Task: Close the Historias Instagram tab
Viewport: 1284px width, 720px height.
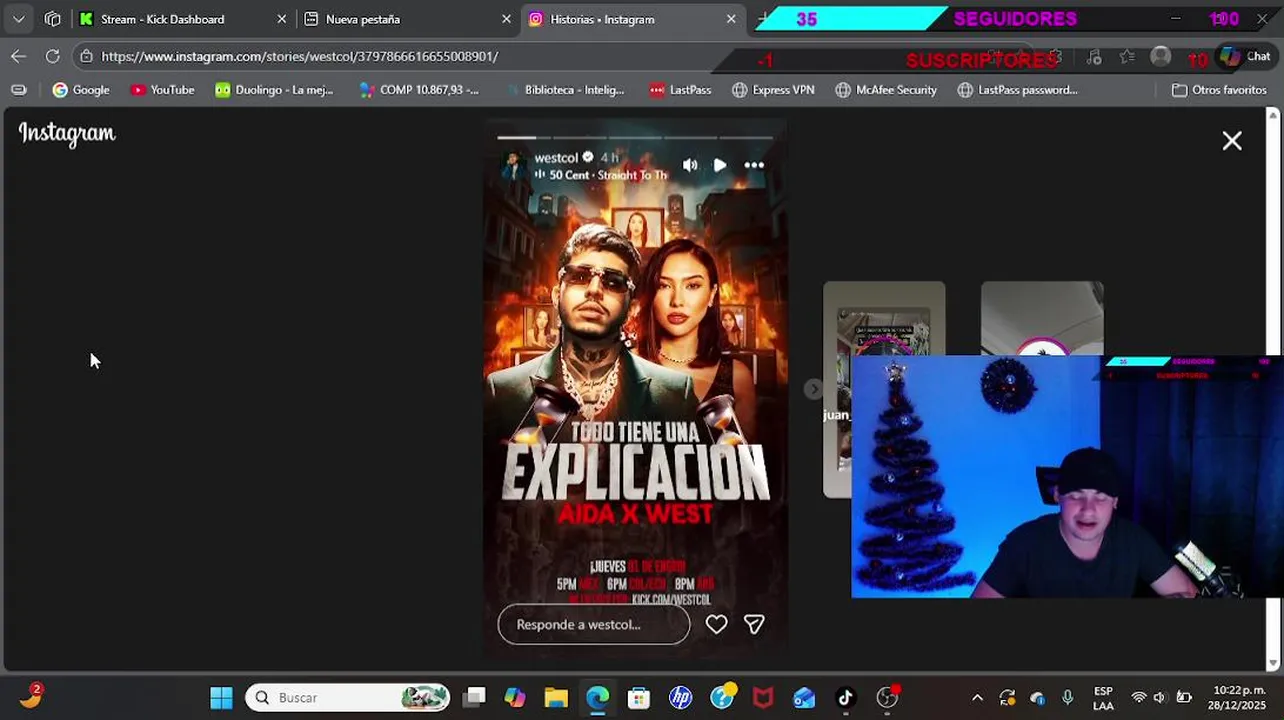Action: [x=731, y=19]
